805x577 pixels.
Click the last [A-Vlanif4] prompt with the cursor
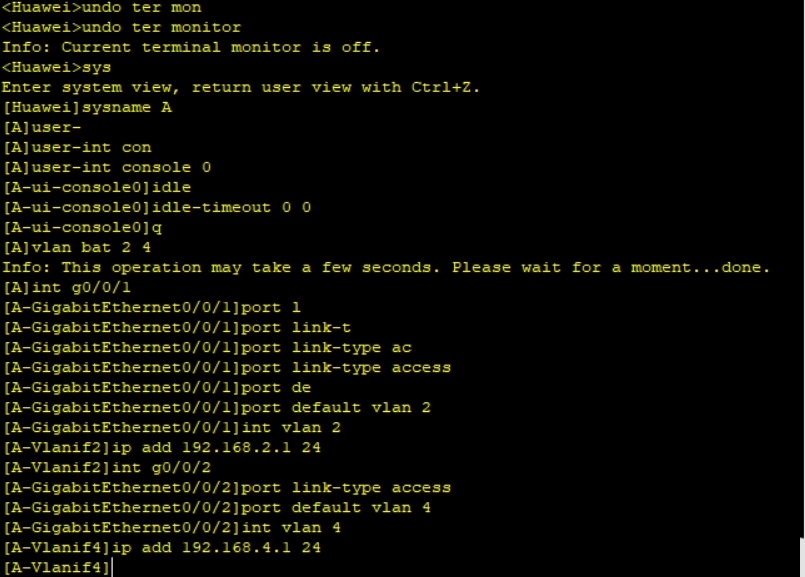57,568
